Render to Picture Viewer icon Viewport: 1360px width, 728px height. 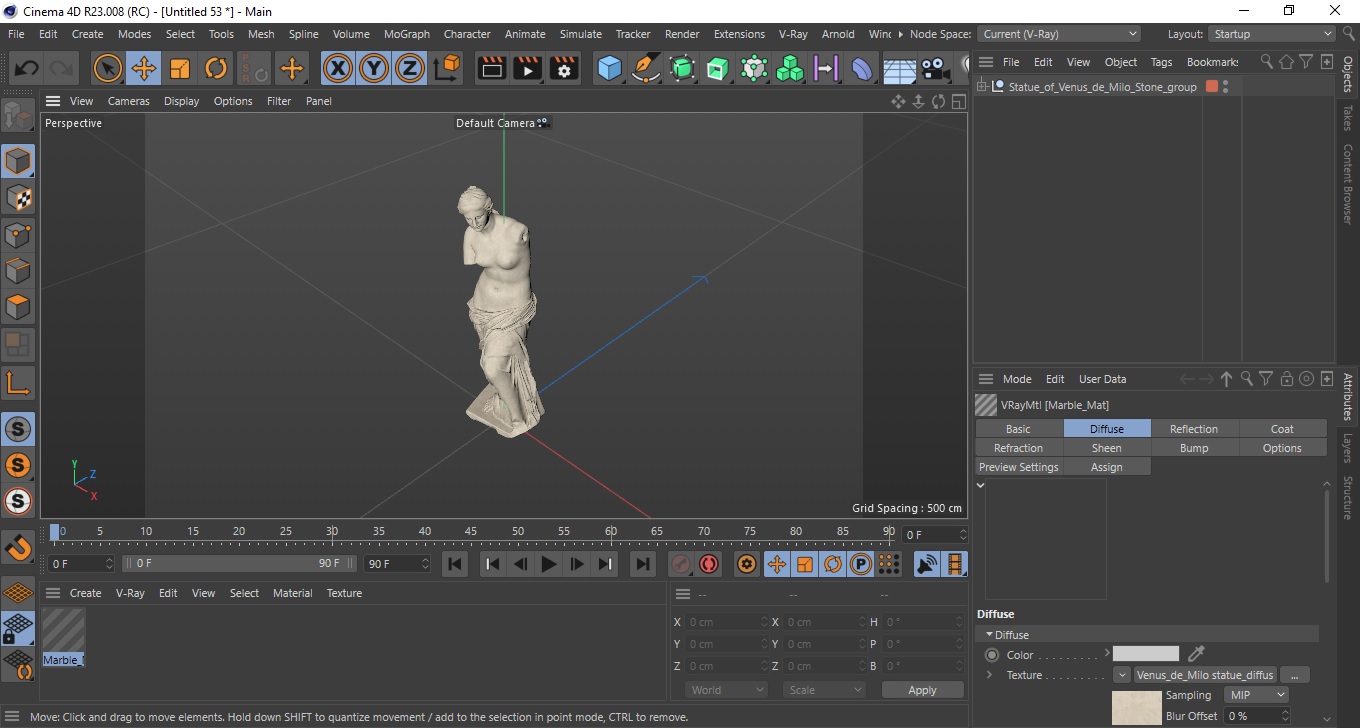click(x=528, y=68)
